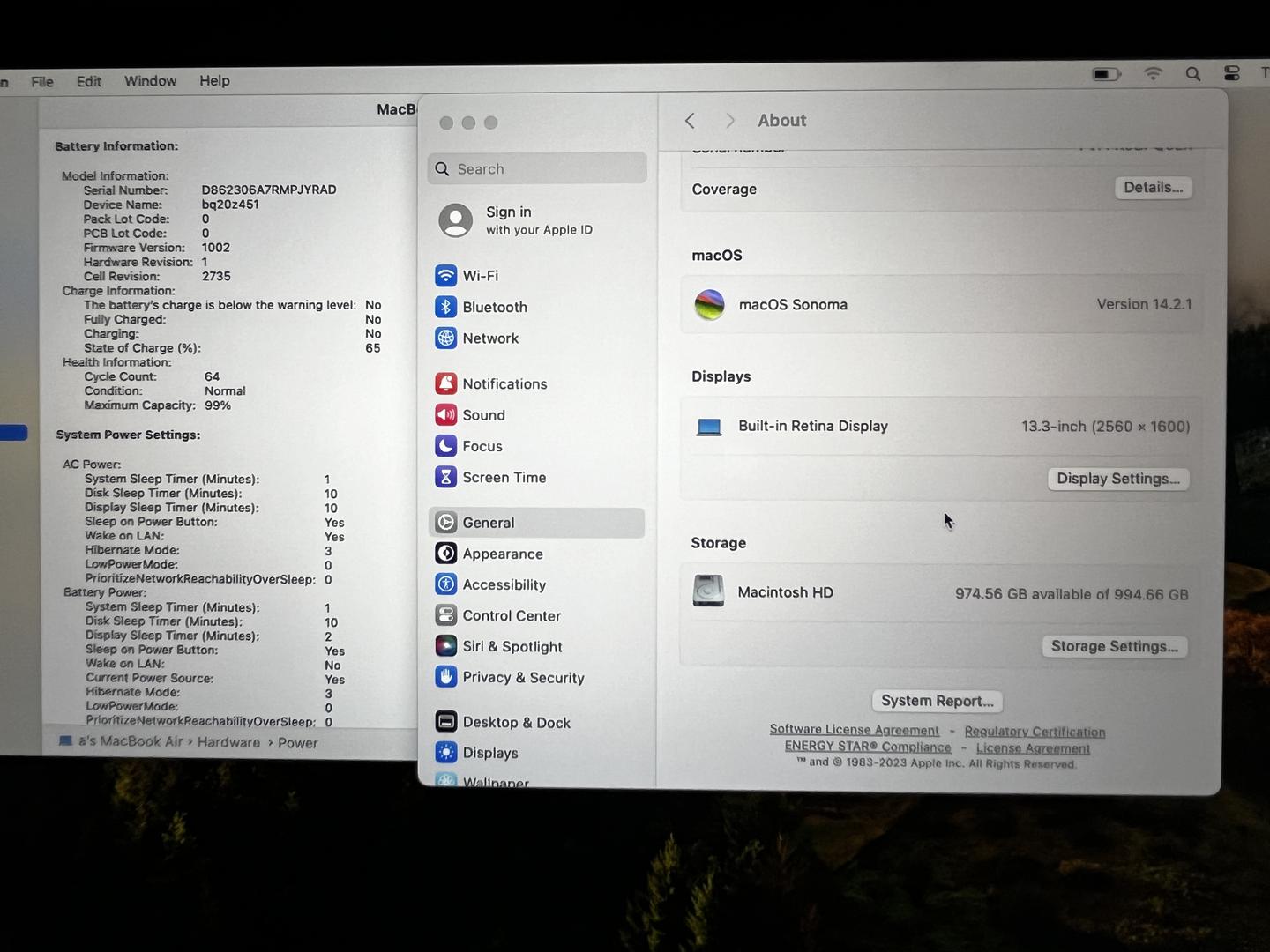
Task: Open Regulatory Certification link
Action: (1035, 732)
